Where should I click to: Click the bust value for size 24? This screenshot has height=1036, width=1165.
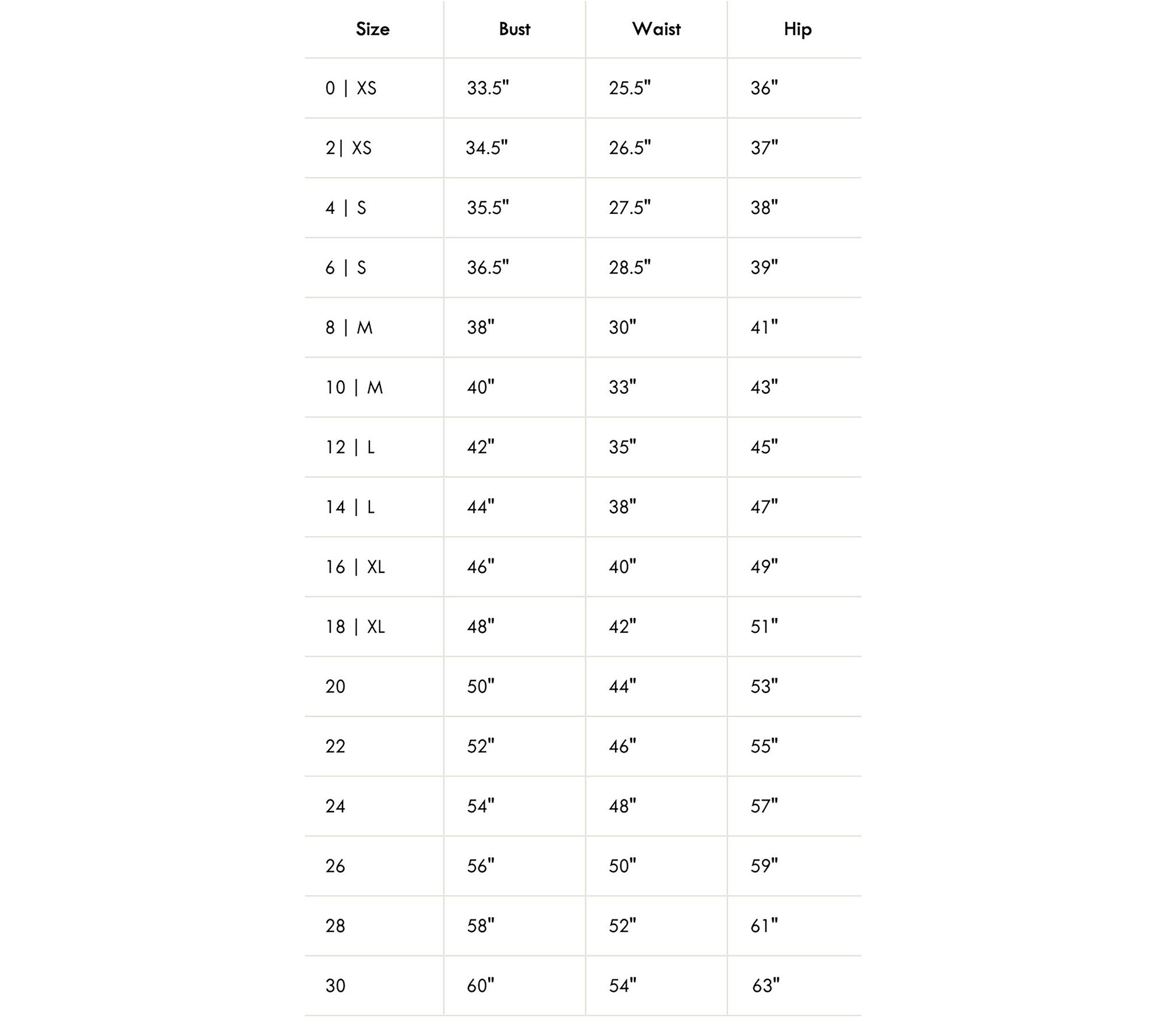[481, 806]
